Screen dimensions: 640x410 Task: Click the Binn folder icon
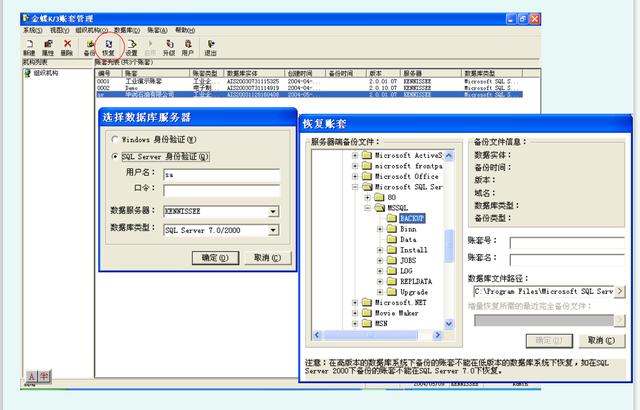(392, 229)
